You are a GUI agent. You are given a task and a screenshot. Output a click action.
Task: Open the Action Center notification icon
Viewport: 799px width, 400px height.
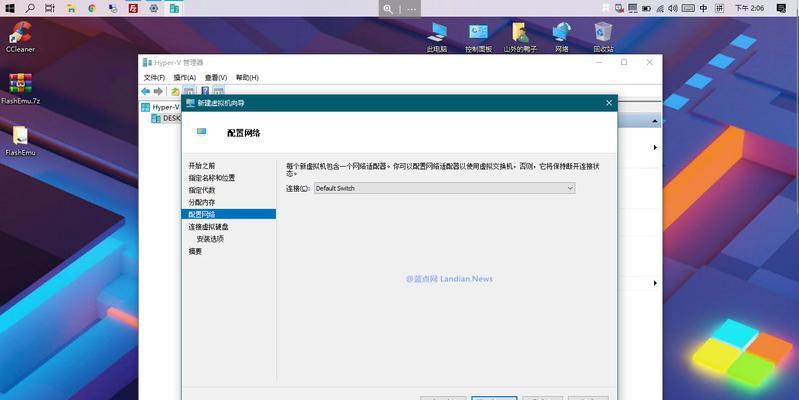(x=781, y=8)
